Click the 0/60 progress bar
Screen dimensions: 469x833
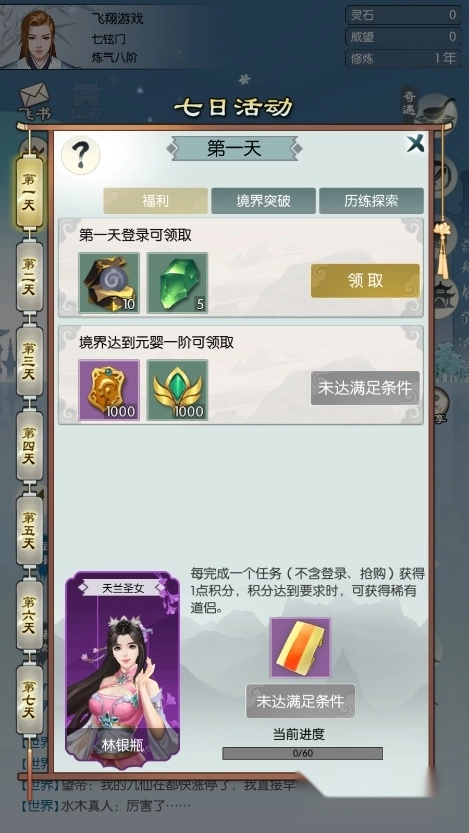click(x=302, y=753)
